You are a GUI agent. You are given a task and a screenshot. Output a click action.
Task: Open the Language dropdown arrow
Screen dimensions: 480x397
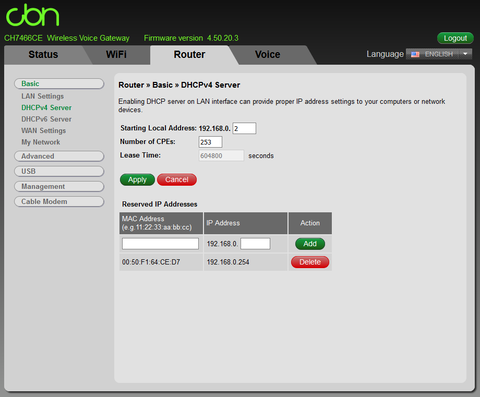coord(465,54)
